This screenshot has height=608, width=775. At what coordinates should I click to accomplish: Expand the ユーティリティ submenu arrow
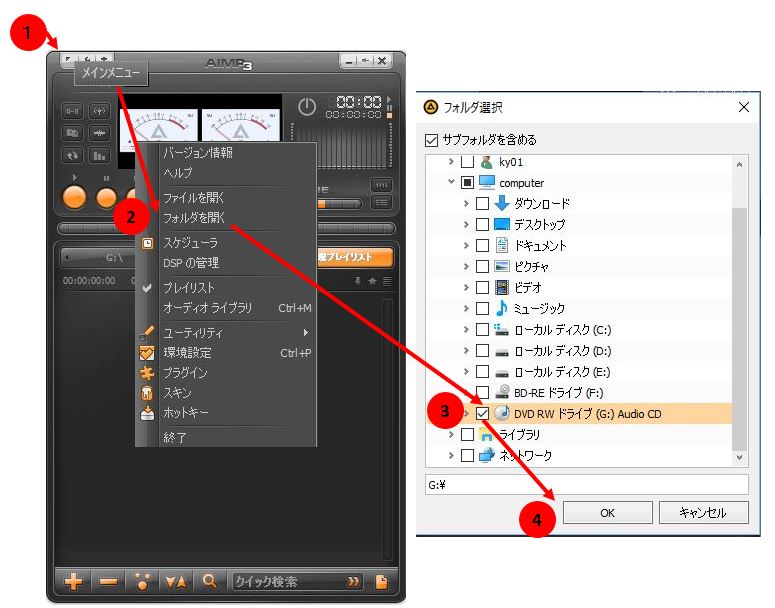[306, 333]
